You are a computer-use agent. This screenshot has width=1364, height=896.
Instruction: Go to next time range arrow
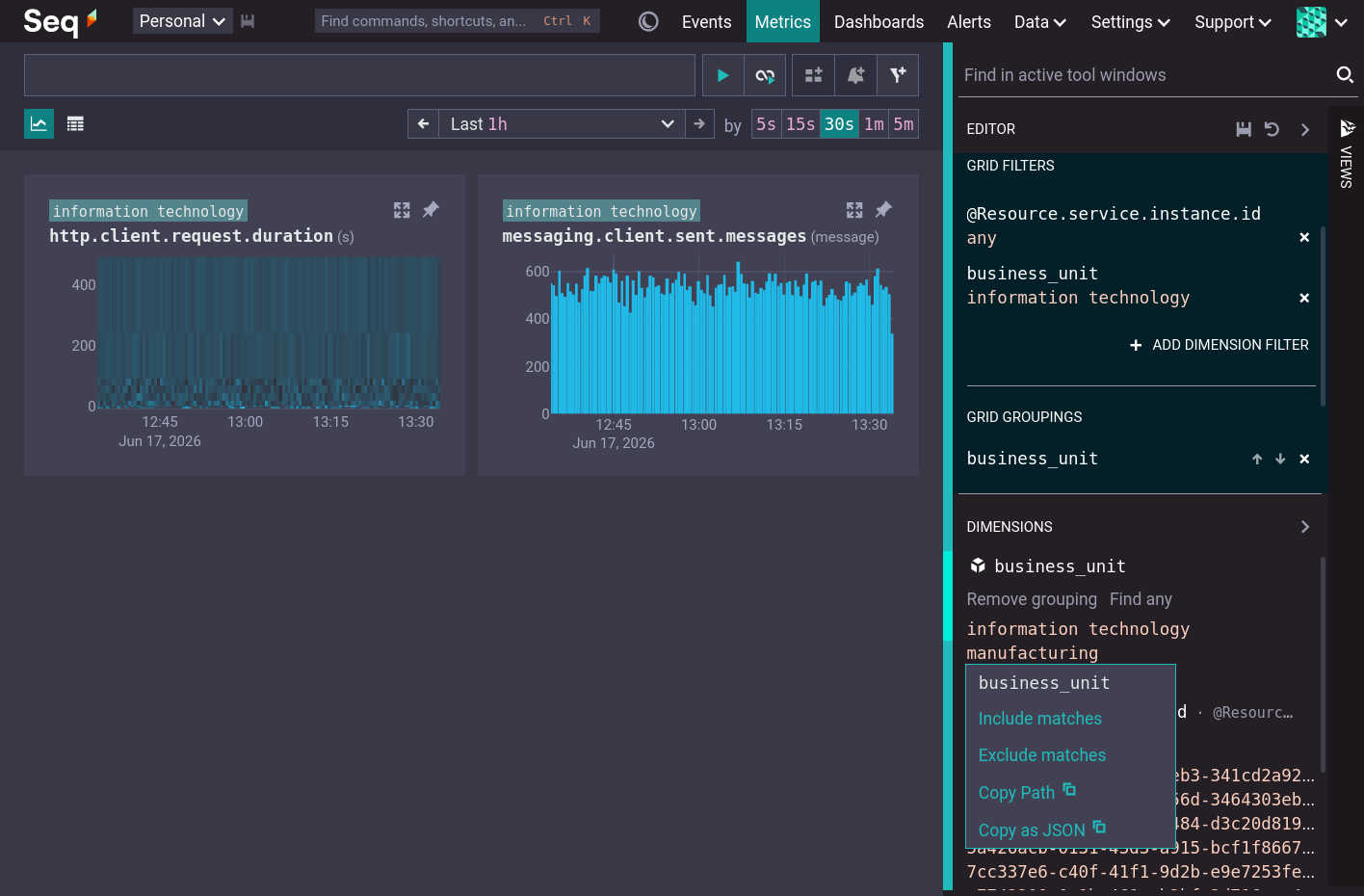click(699, 124)
